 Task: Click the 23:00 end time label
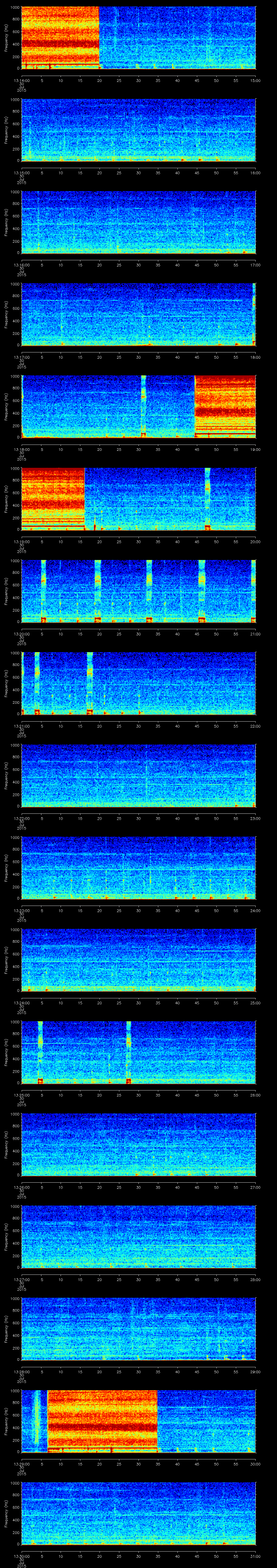255,818
